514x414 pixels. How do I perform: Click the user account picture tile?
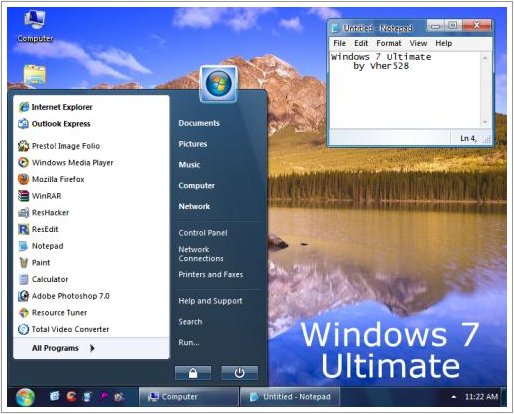(x=218, y=84)
